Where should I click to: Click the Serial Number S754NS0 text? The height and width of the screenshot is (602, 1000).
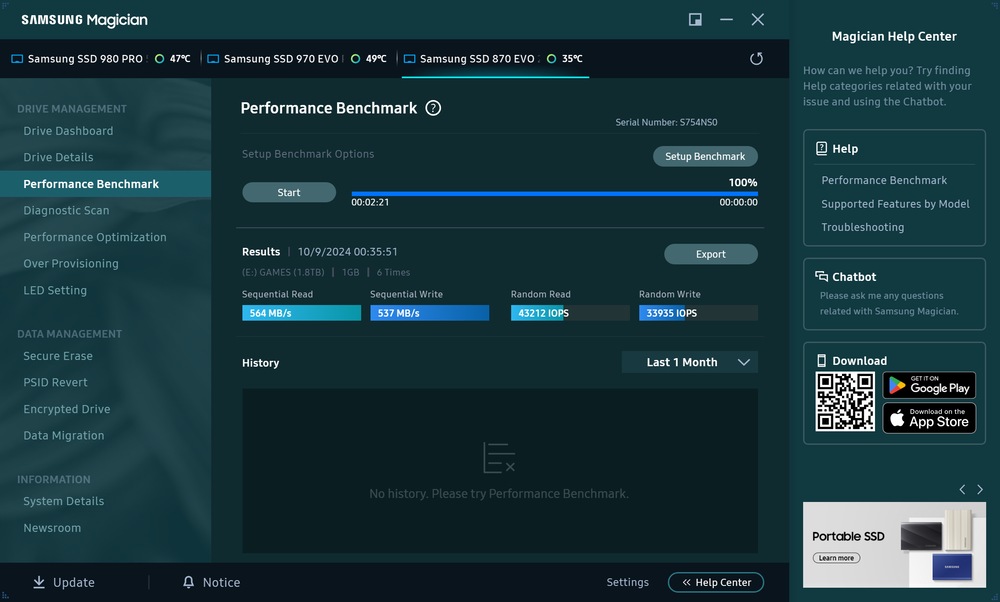[666, 122]
